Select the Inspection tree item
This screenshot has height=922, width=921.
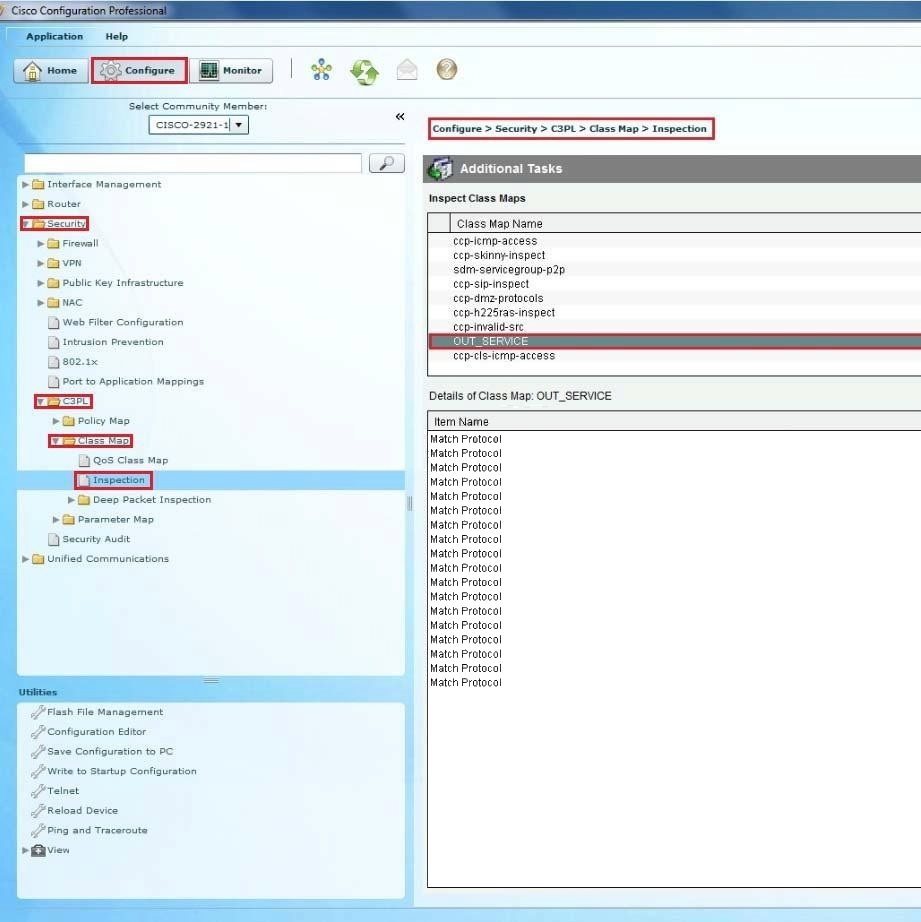pos(118,480)
